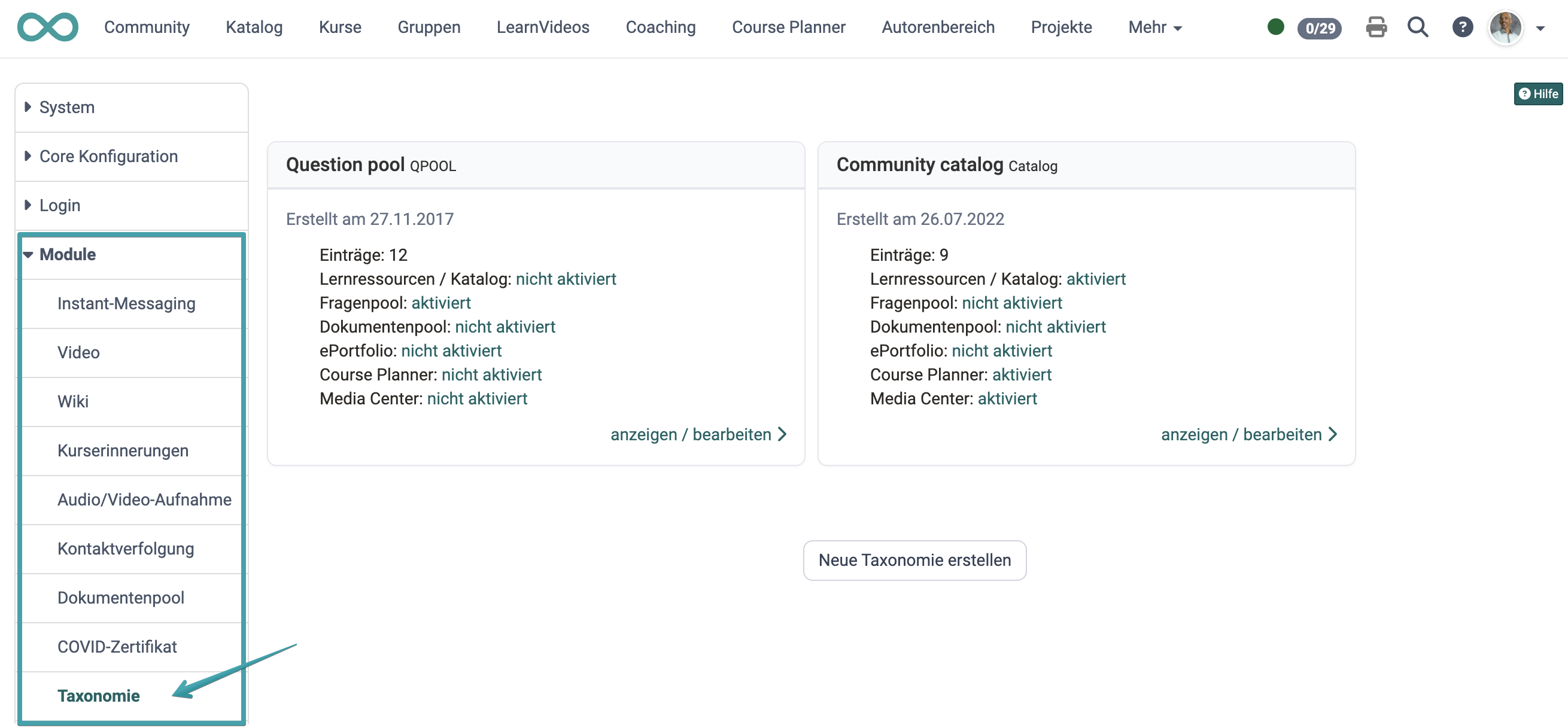The image size is (1568, 728).
Task: Click the green online status indicator
Action: pos(1275,28)
